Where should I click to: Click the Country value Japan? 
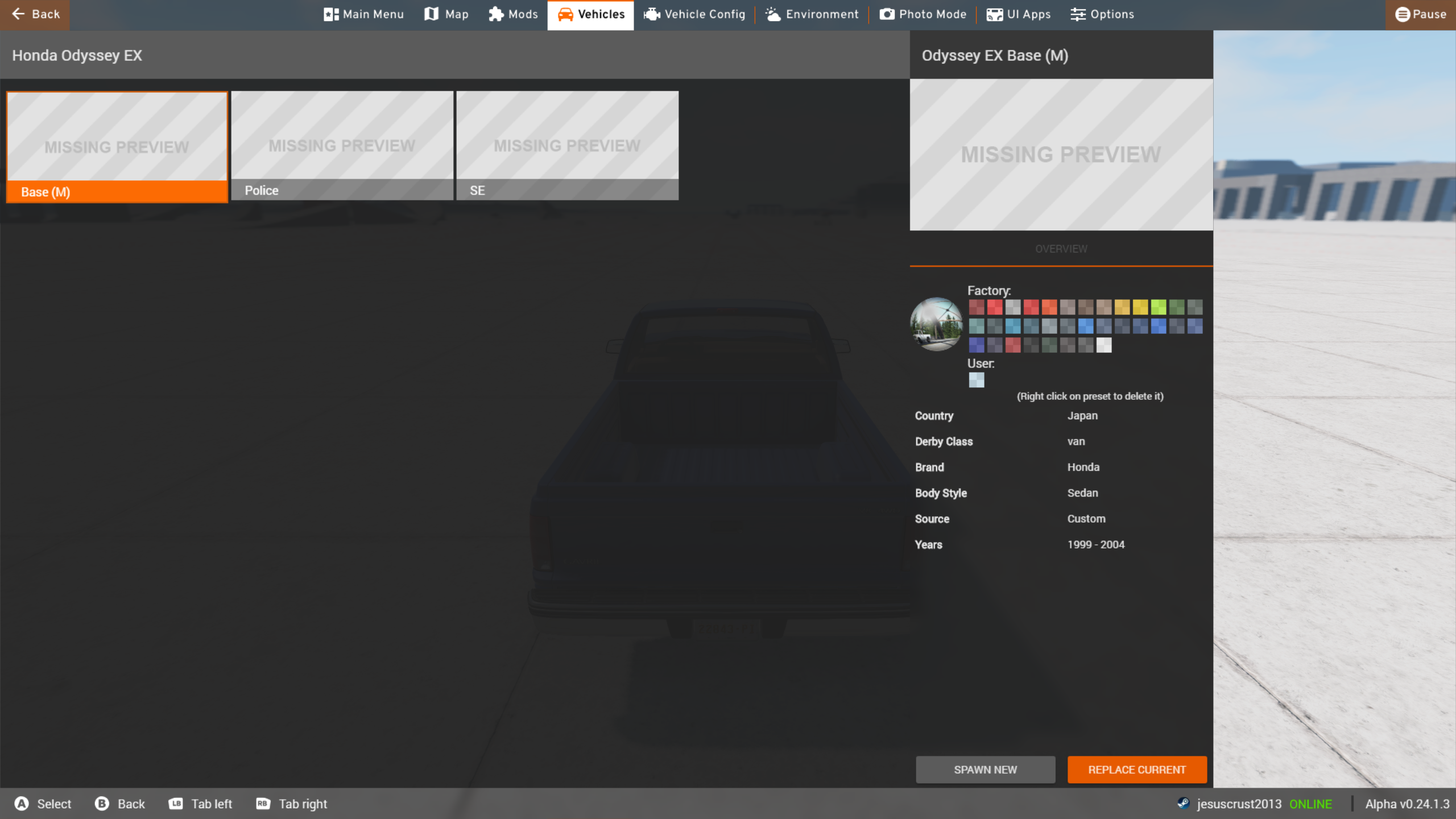click(x=1083, y=416)
